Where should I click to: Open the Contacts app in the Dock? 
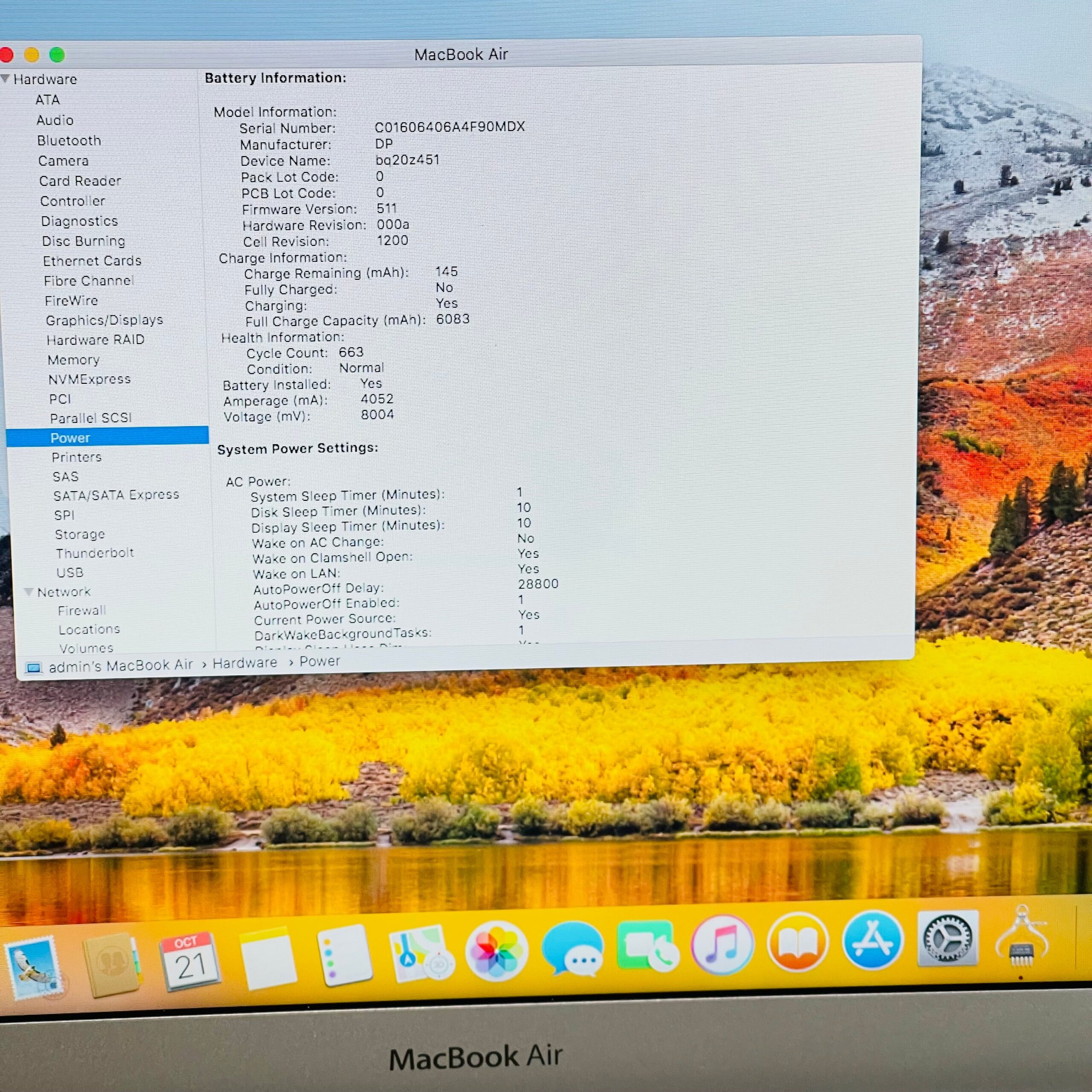tap(111, 964)
